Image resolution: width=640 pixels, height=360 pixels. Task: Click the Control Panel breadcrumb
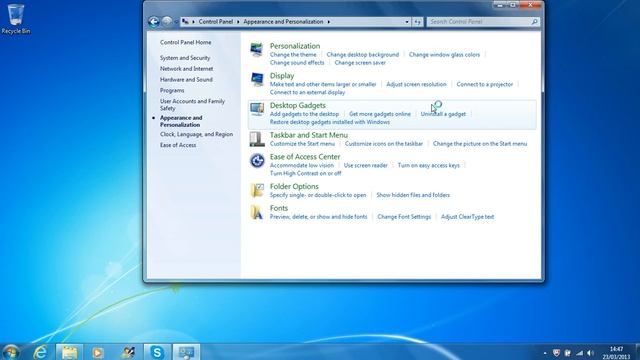click(x=216, y=22)
